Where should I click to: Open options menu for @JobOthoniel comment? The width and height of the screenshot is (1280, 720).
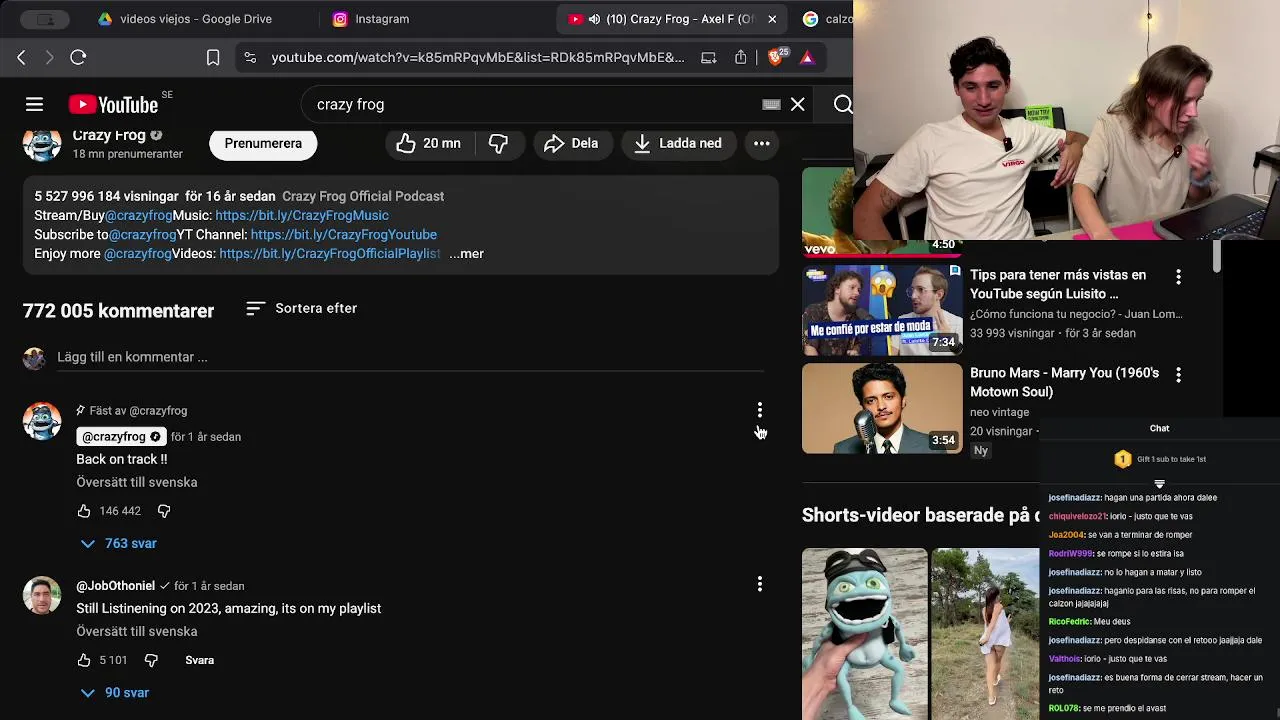(x=760, y=584)
